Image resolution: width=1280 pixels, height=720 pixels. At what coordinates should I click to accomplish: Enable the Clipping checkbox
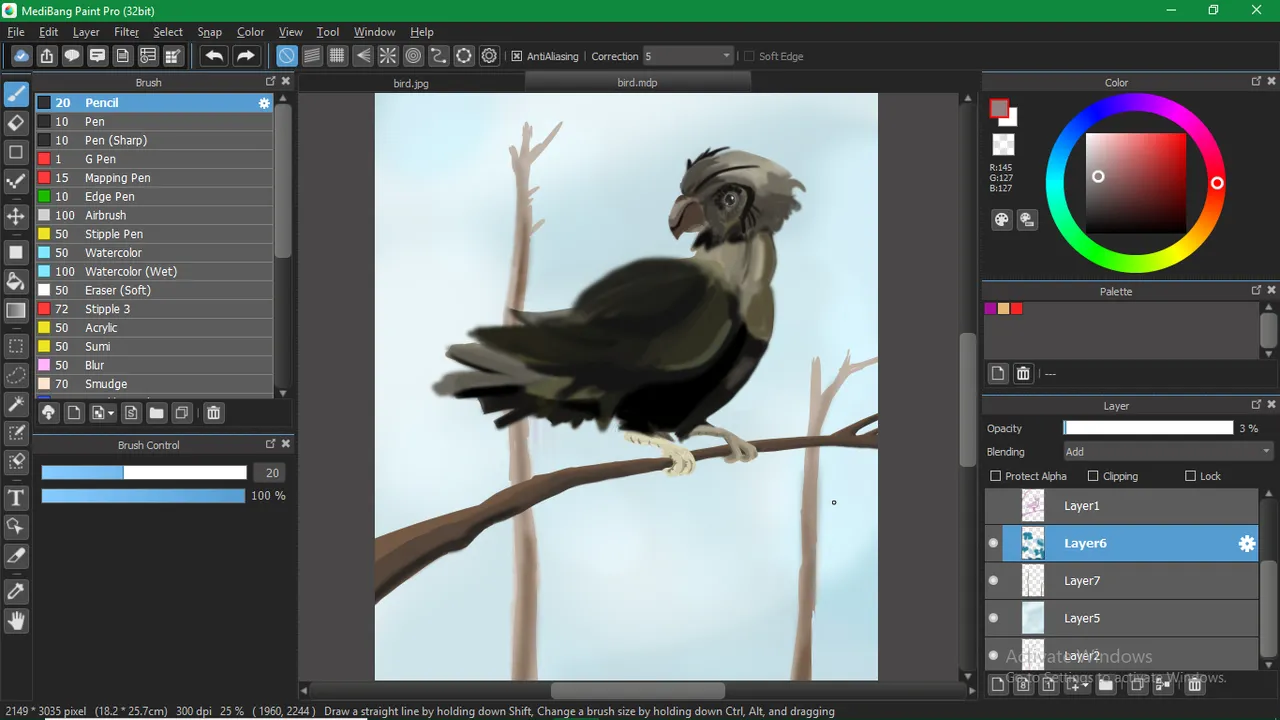point(1093,476)
